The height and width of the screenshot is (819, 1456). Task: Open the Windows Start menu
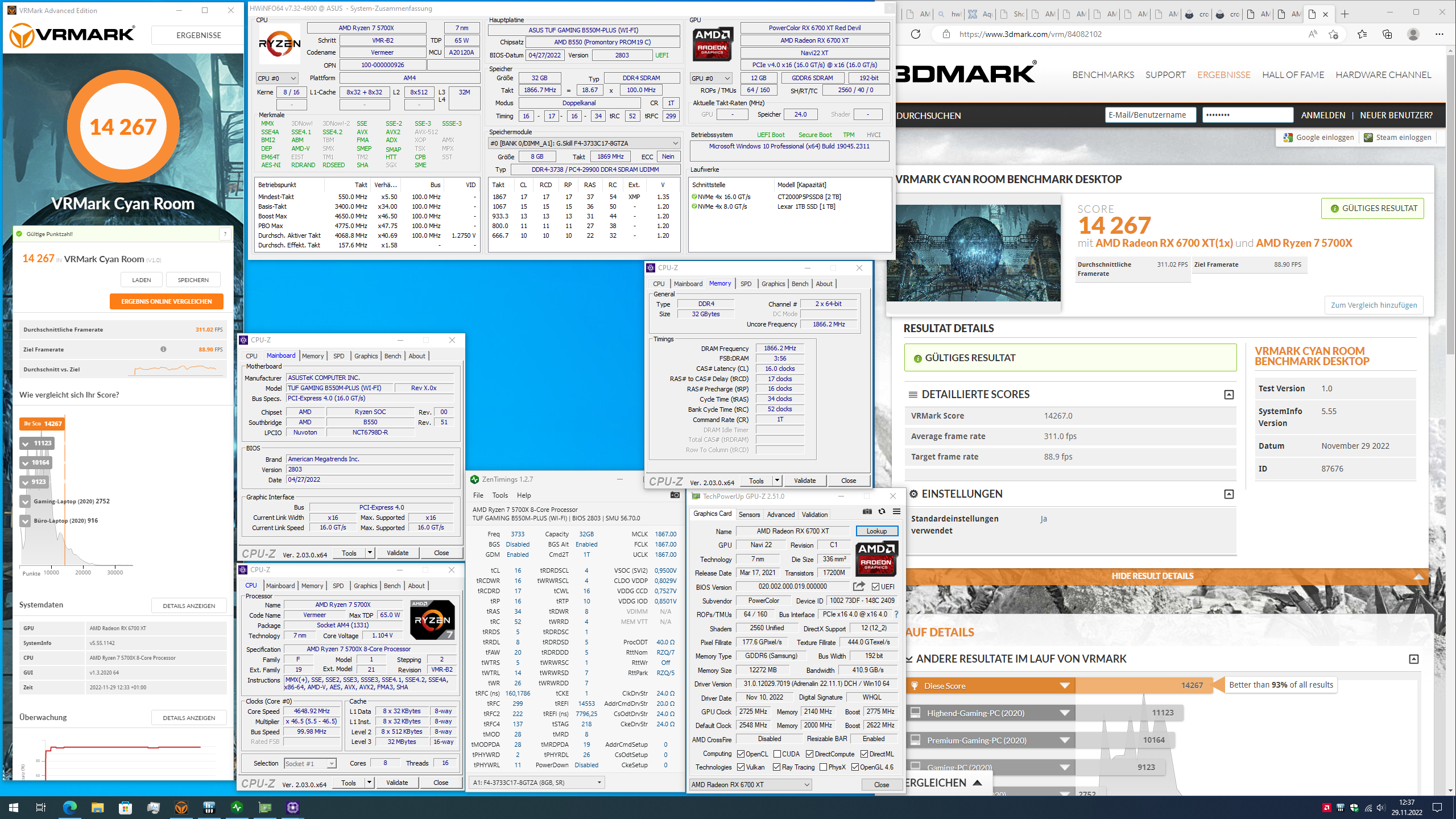pyautogui.click(x=14, y=807)
